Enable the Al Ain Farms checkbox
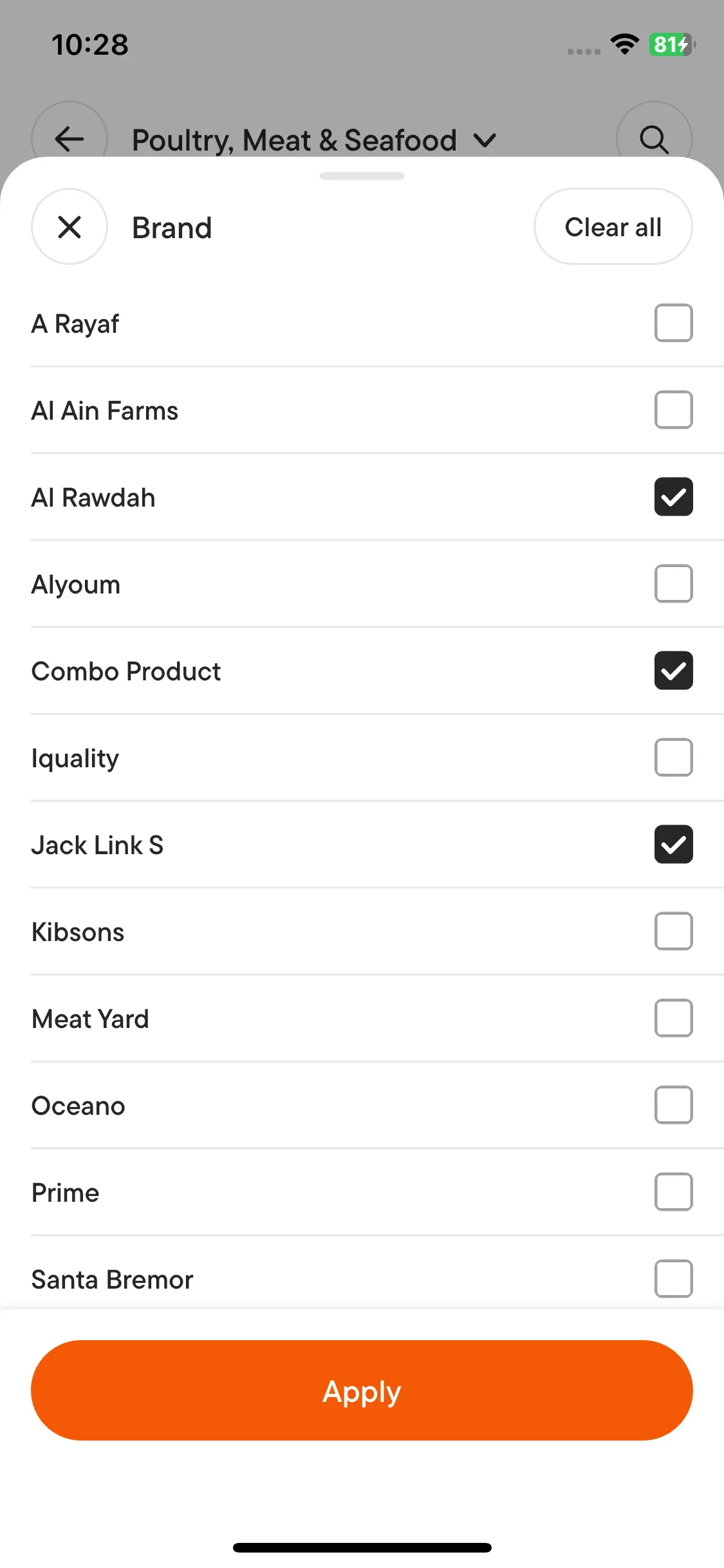 [x=673, y=410]
